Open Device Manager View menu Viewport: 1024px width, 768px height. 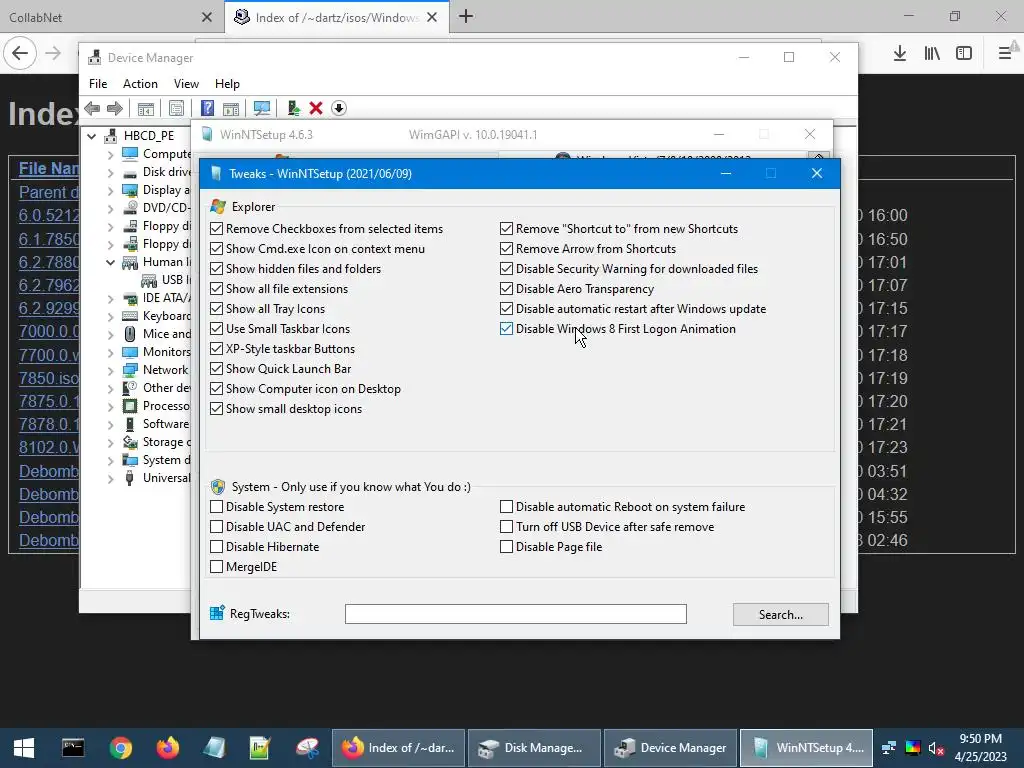pos(186,84)
